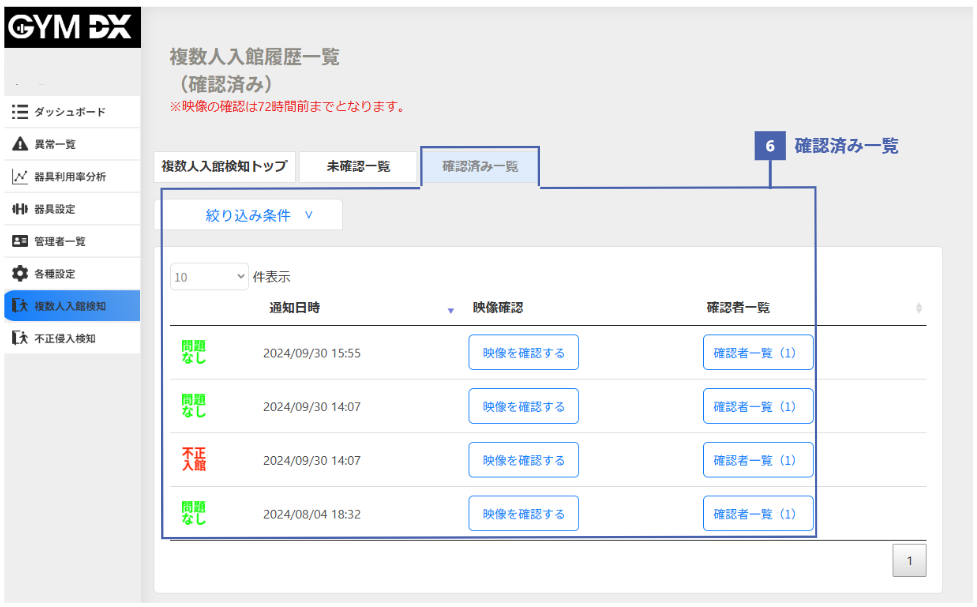The width and height of the screenshot is (977, 607).
Task: Select 複数人入館検知 in sidebar
Action: tap(72, 305)
